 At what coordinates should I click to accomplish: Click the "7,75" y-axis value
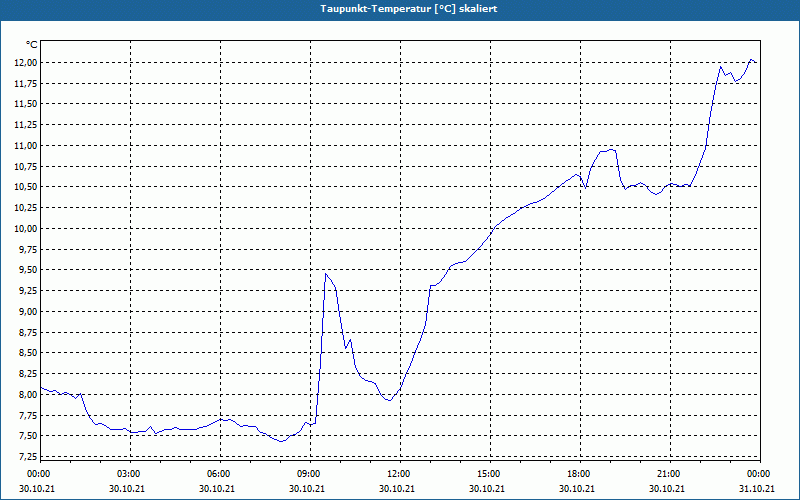29,415
